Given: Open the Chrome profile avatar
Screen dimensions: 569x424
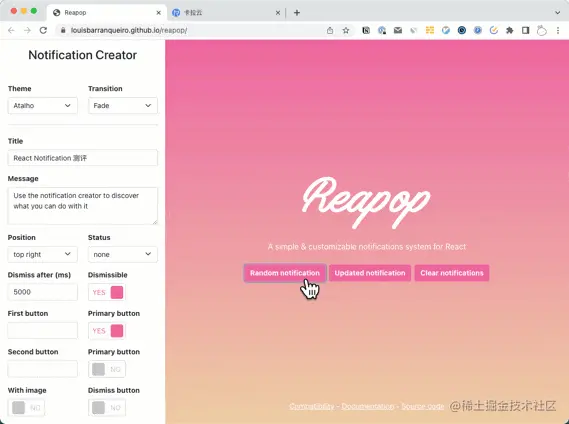Looking at the screenshot, I should [542, 30].
